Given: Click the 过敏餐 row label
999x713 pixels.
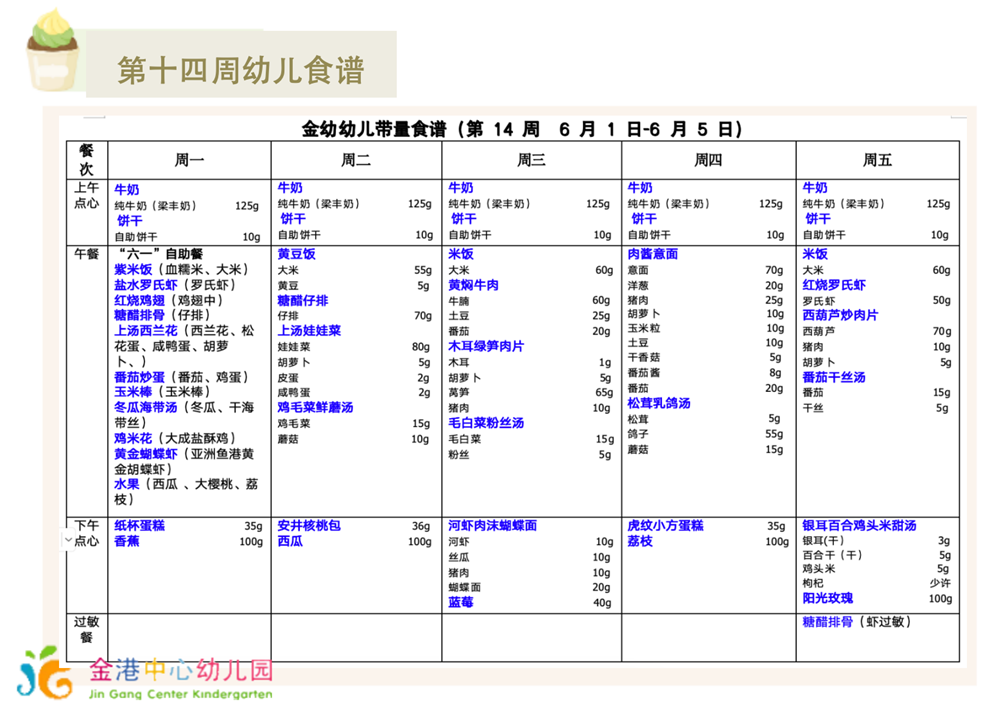Looking at the screenshot, I should click(87, 630).
